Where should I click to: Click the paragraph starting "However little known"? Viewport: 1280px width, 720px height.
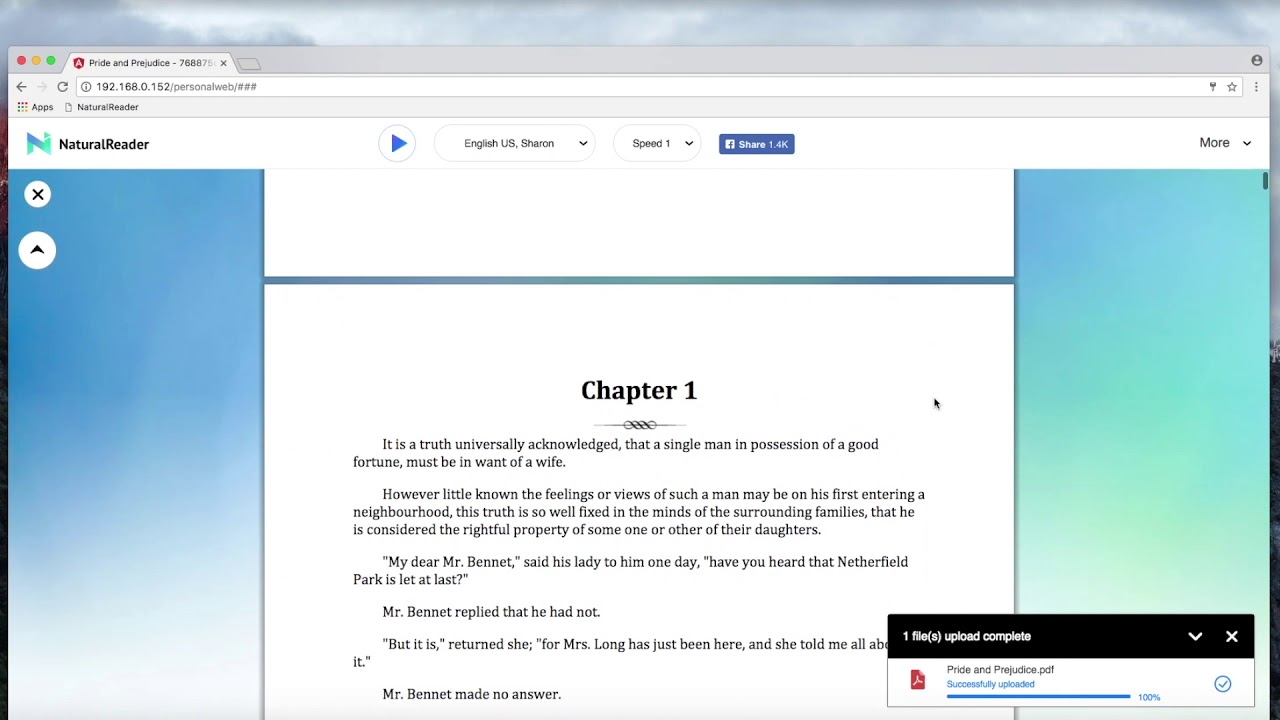[x=639, y=512]
